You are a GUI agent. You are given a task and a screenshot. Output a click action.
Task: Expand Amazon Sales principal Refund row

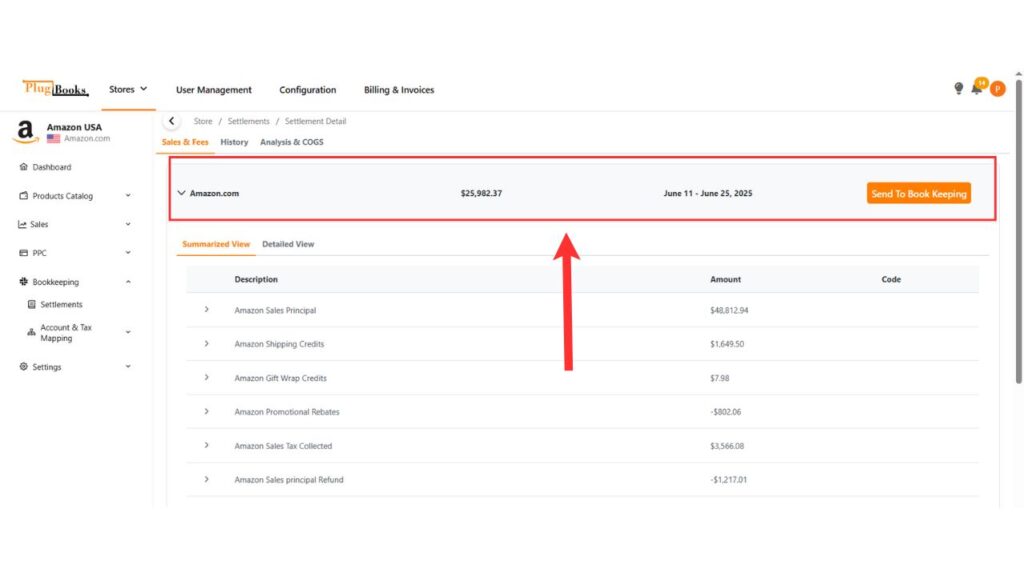tap(206, 479)
